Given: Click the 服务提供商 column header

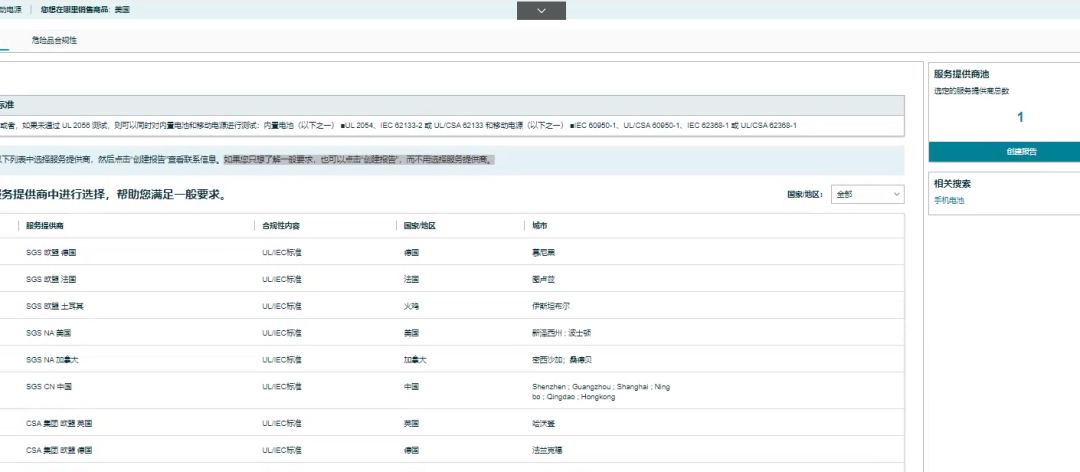Looking at the screenshot, I should 45,226.
